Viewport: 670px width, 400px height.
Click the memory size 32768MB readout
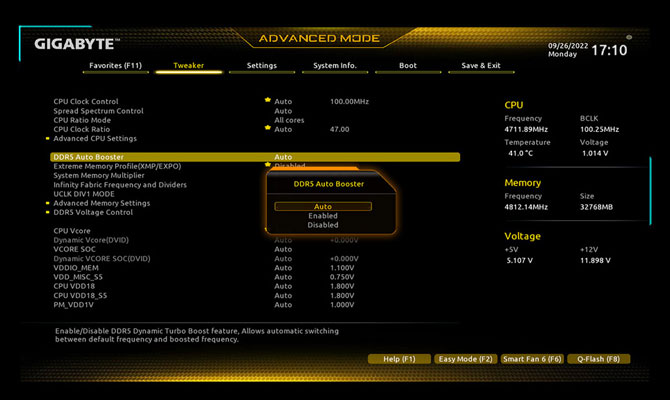pyautogui.click(x=597, y=207)
